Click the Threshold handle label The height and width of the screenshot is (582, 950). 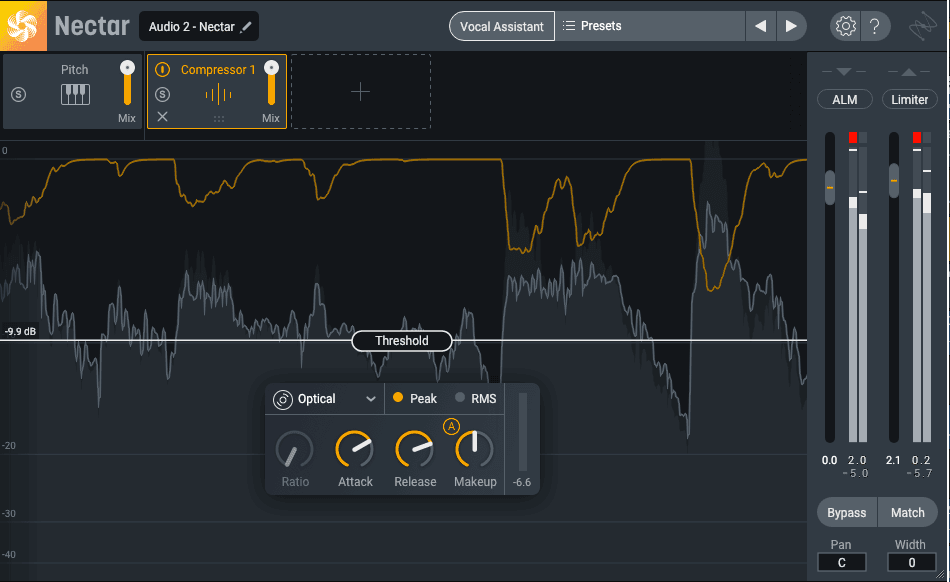click(402, 340)
